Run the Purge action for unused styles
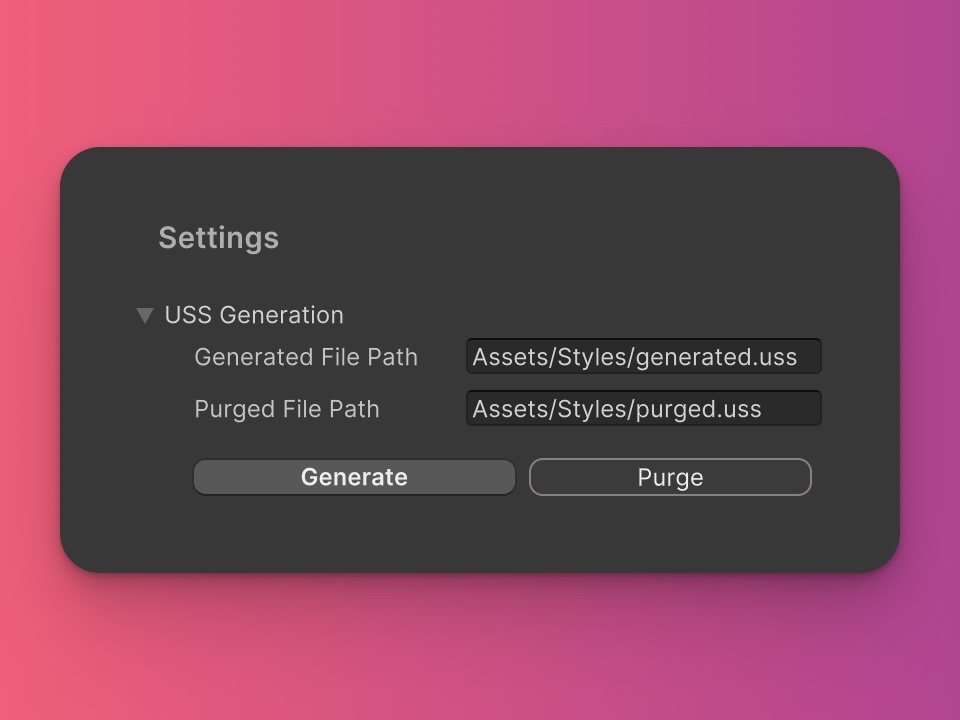 pos(670,477)
